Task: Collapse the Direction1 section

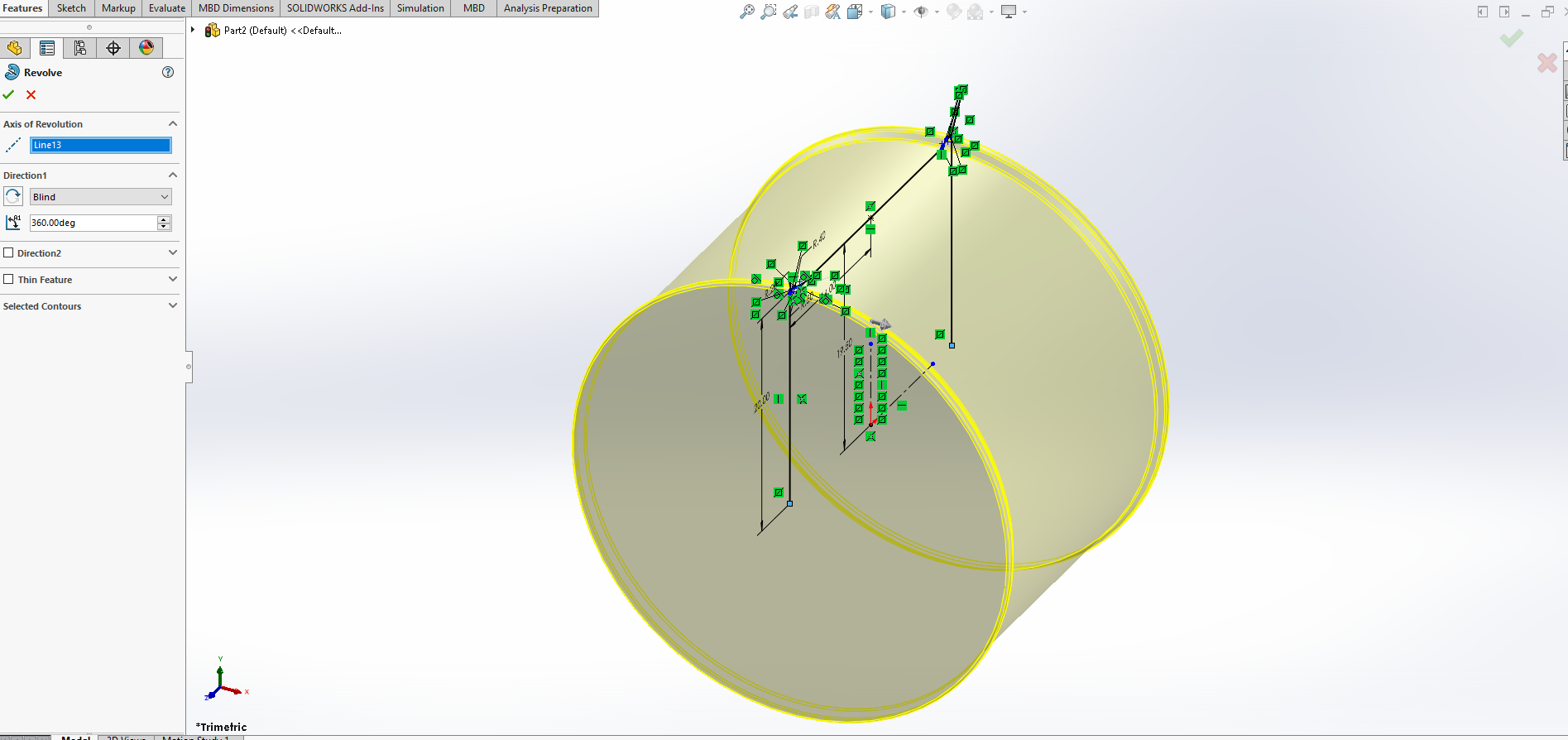Action: click(x=173, y=175)
